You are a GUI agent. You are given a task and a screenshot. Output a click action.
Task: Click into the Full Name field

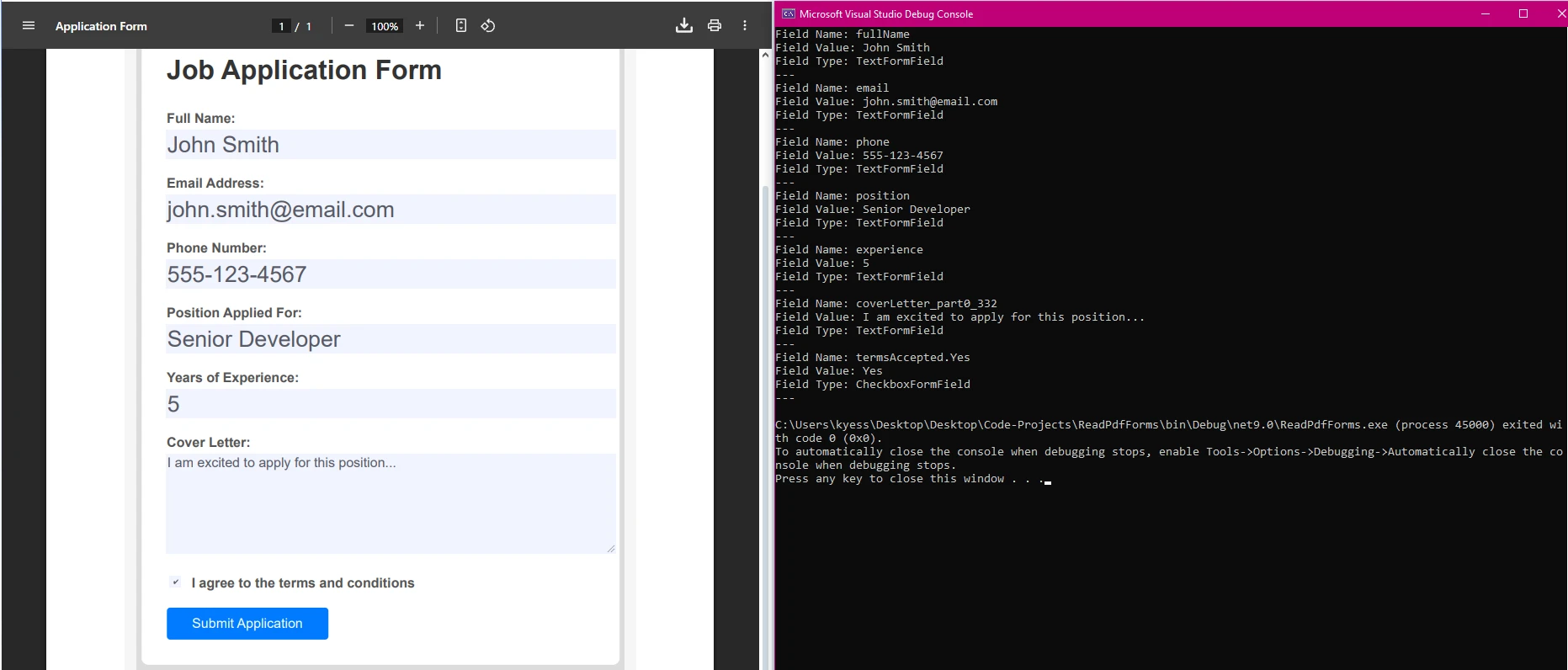tap(391, 145)
